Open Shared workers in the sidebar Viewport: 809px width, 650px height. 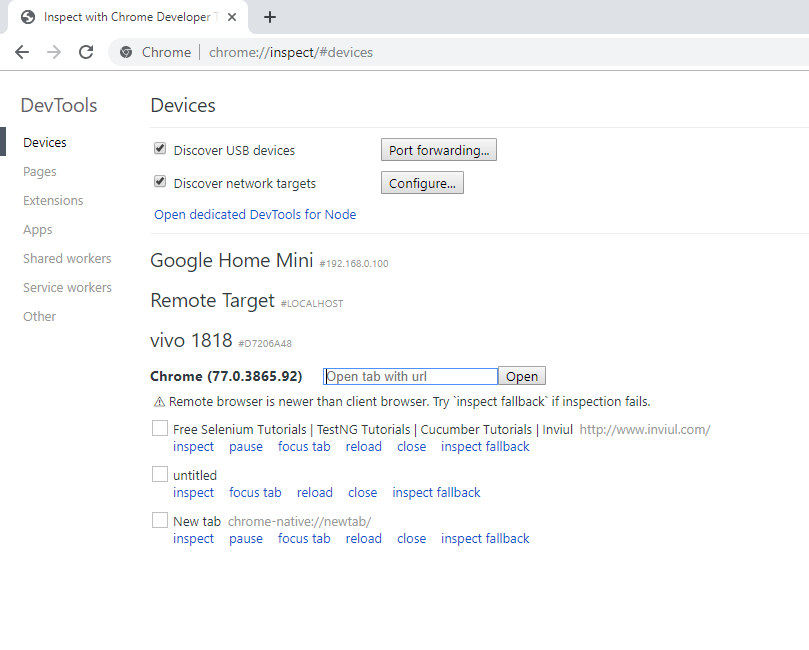point(67,258)
